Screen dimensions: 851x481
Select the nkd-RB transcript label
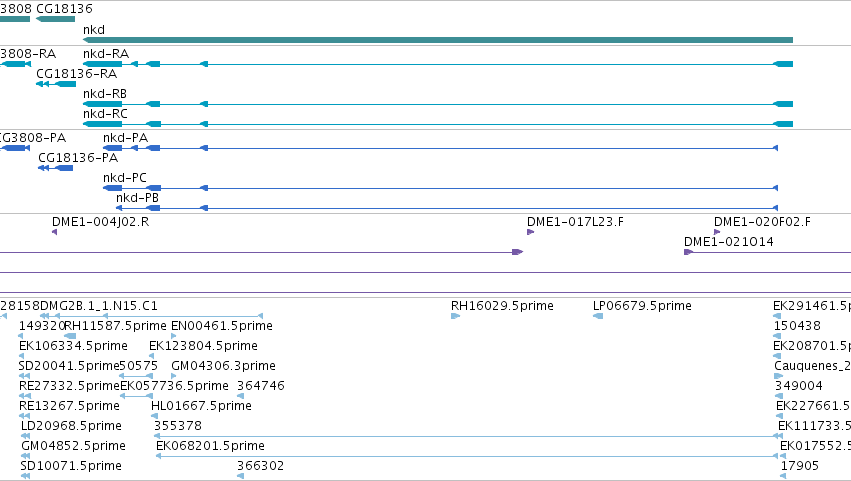coord(105,94)
